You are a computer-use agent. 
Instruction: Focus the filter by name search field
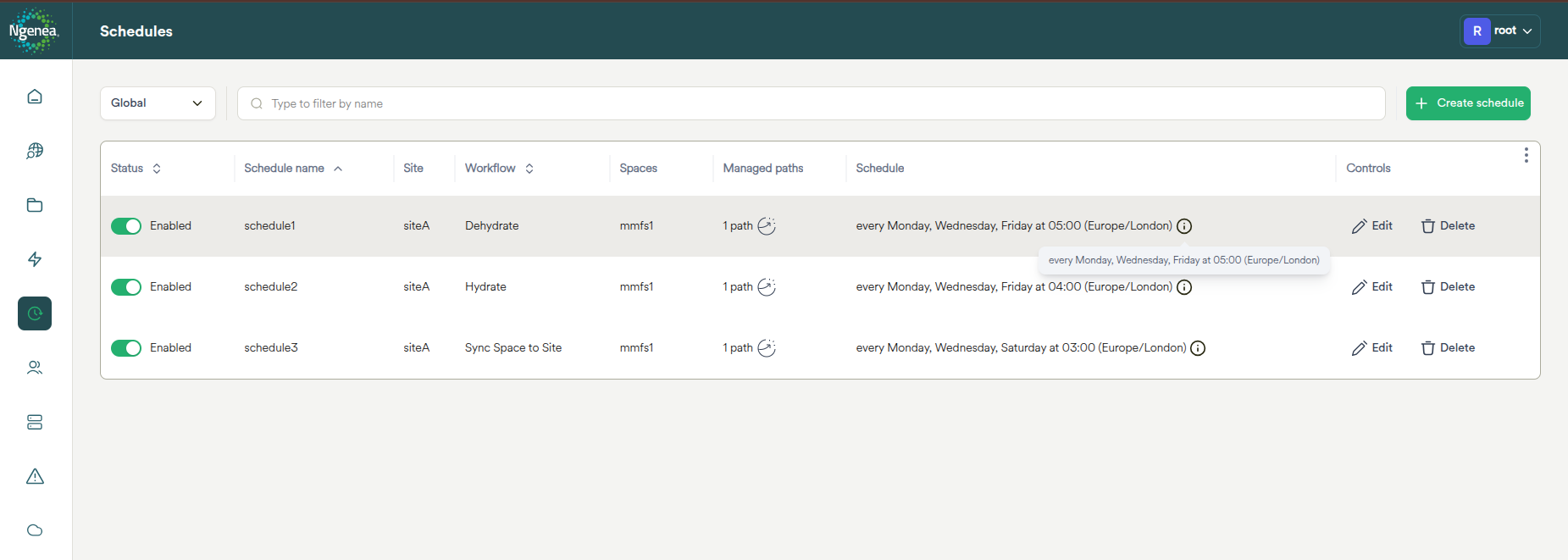(x=811, y=103)
